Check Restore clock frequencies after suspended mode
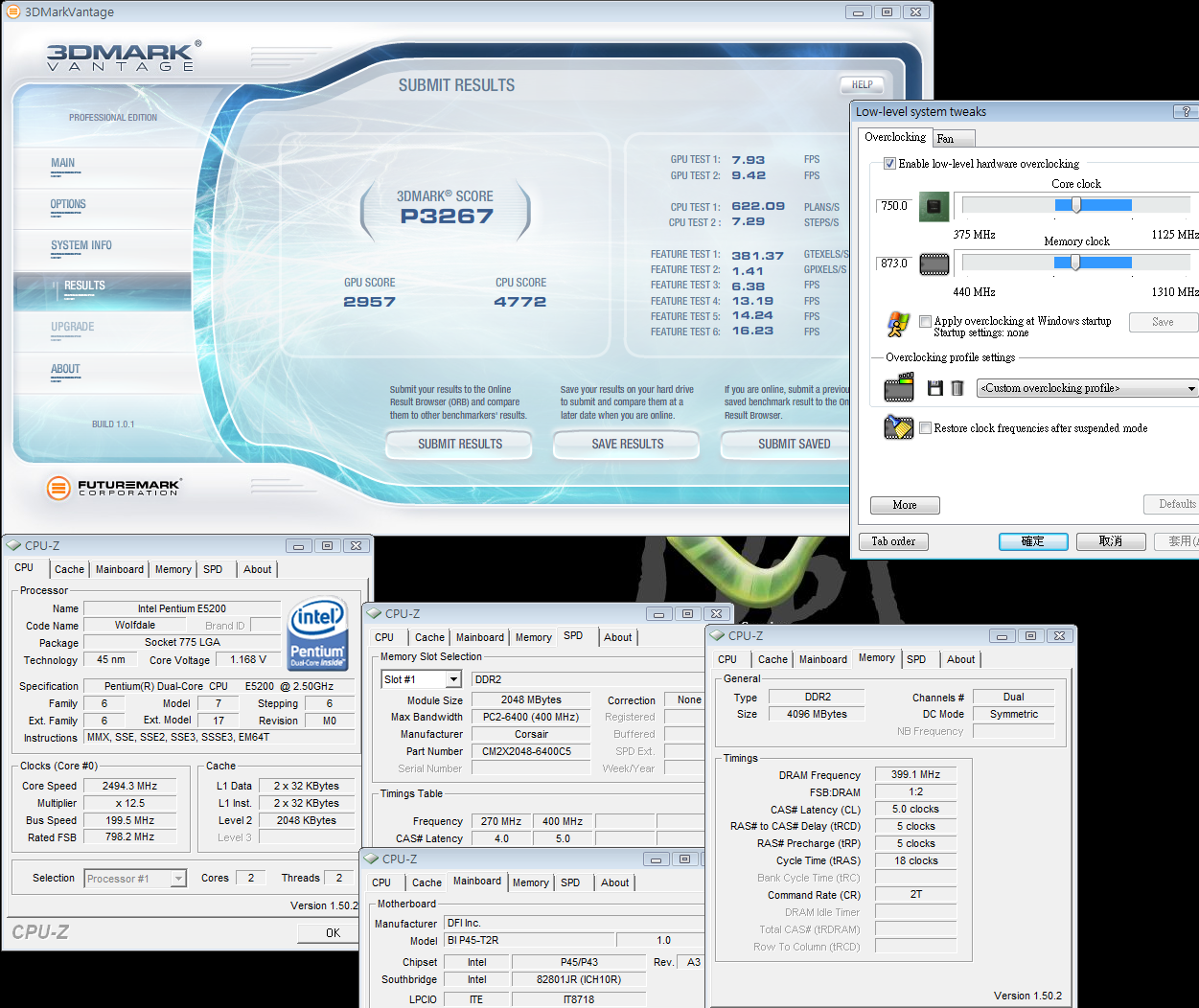 coord(925,428)
